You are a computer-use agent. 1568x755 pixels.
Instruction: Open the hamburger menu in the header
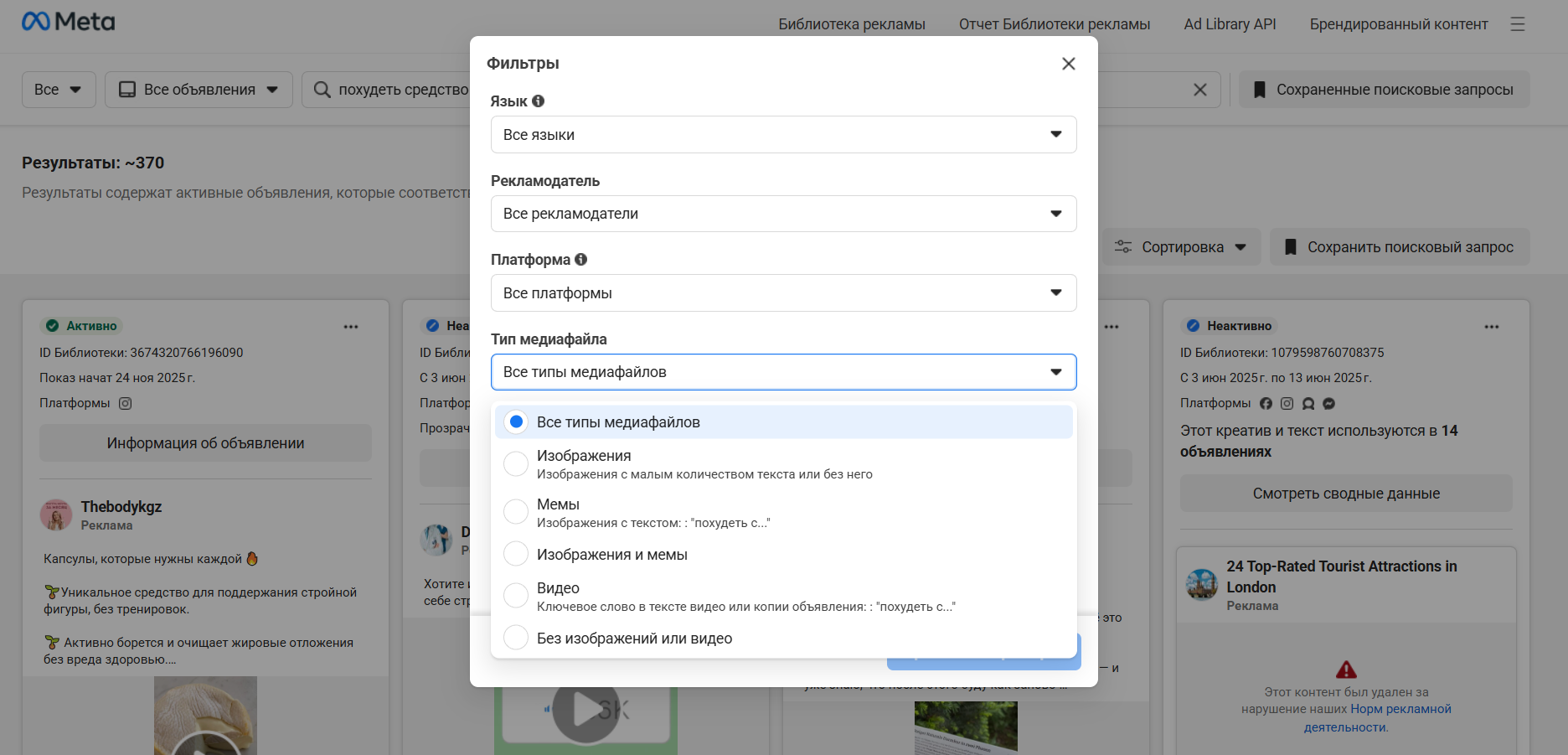[x=1517, y=24]
